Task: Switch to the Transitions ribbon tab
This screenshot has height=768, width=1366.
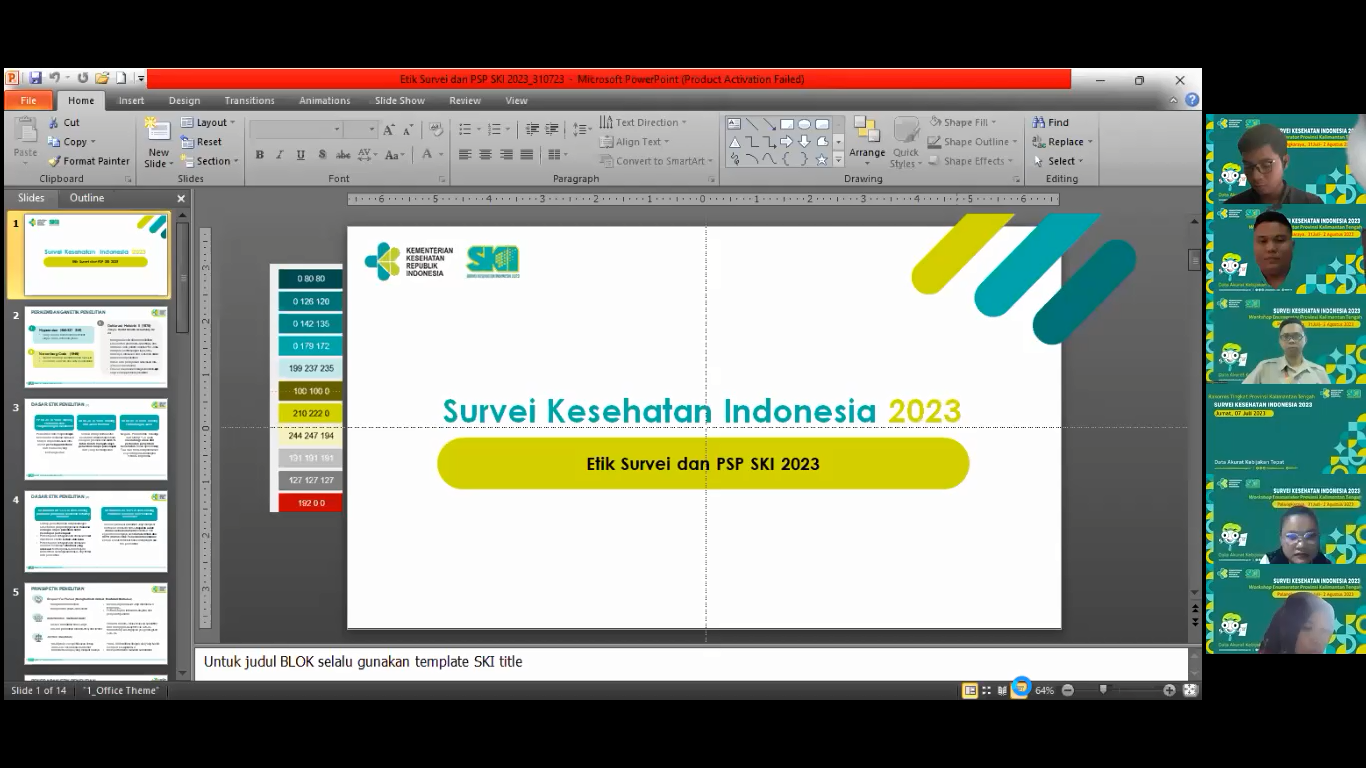Action: pos(249,101)
